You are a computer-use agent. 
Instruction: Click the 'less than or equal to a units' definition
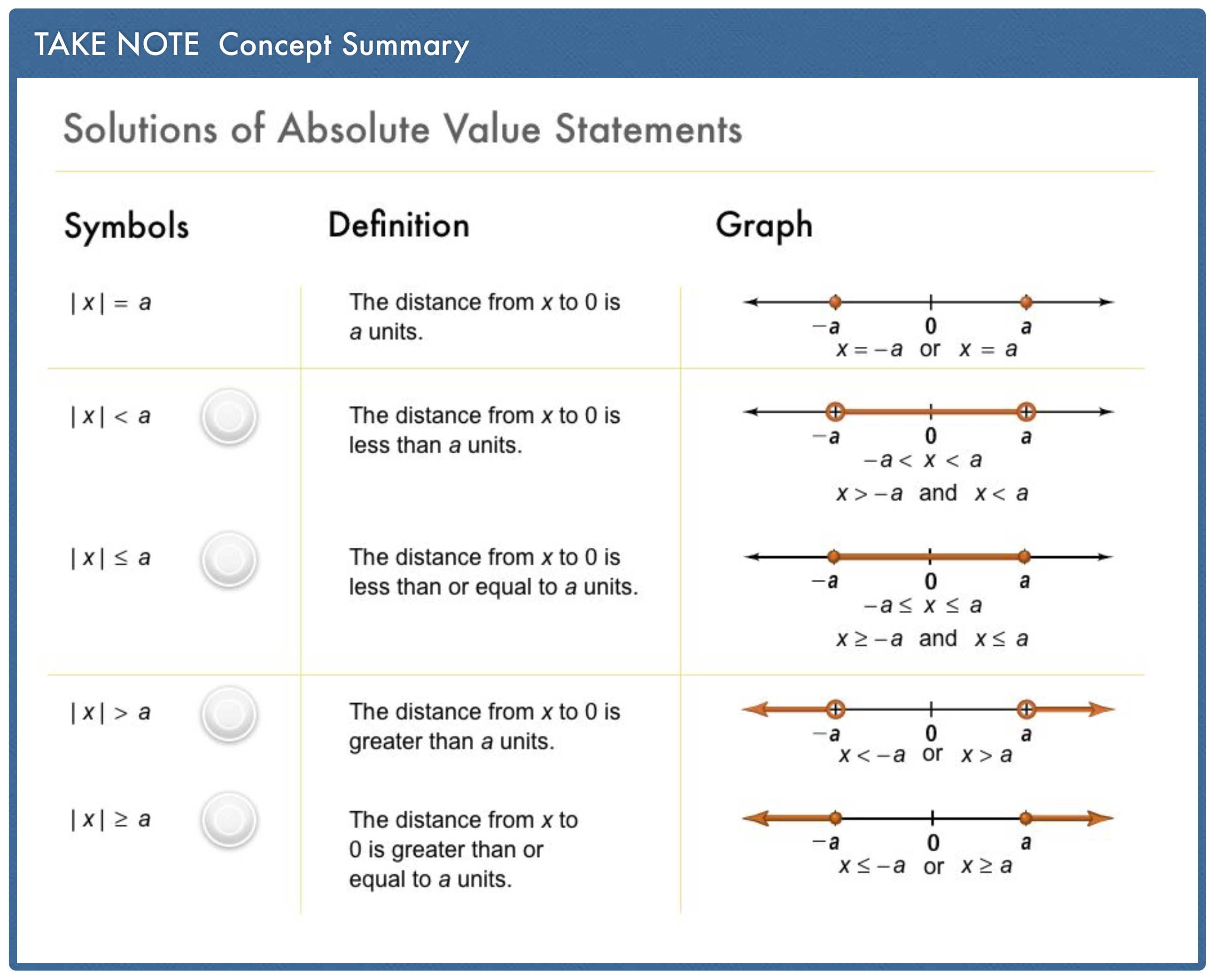493,572
